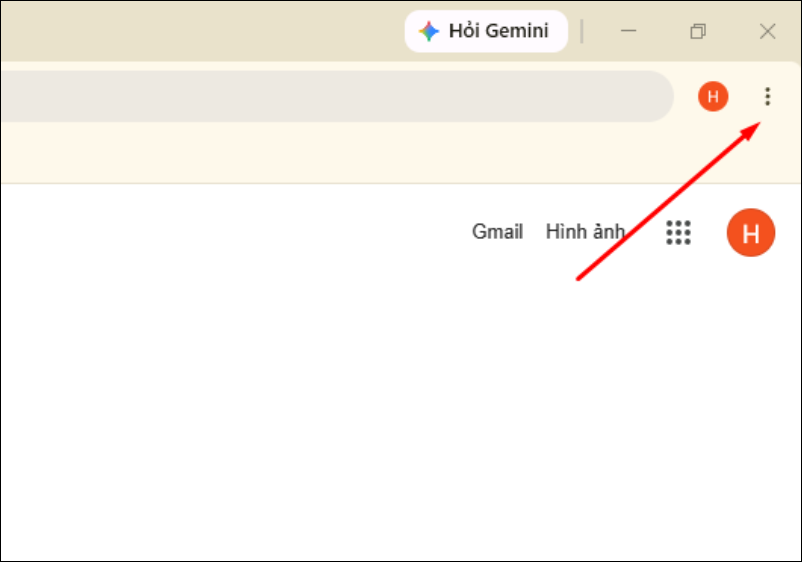Viewport: 802px width, 562px height.
Task: Restore down the Chrome window
Action: (698, 31)
